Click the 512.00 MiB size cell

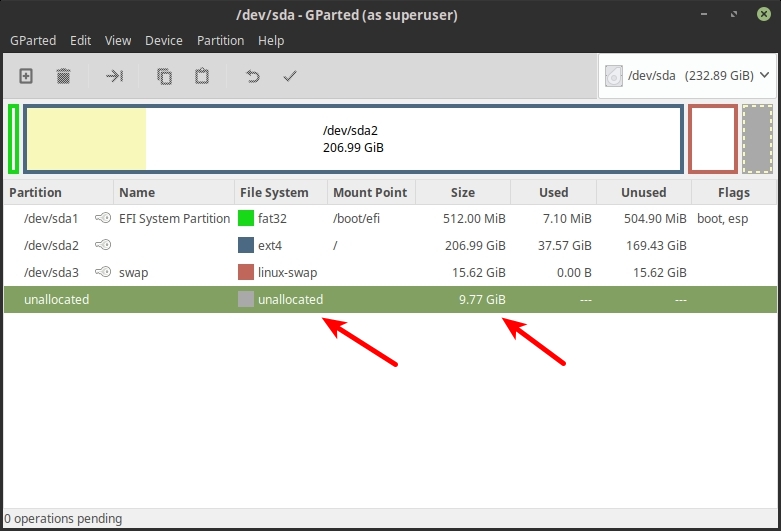(x=474, y=219)
